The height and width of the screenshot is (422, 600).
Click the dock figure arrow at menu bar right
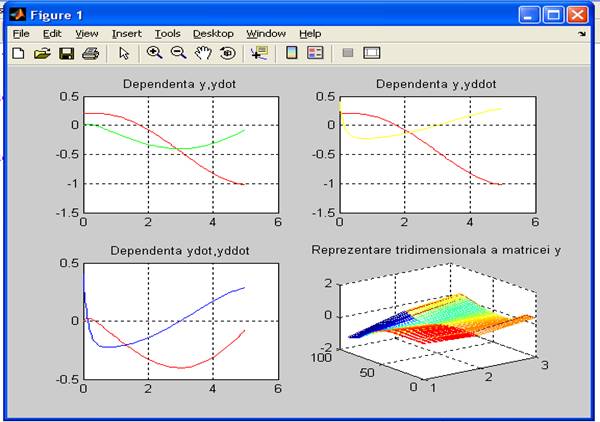tap(582, 34)
